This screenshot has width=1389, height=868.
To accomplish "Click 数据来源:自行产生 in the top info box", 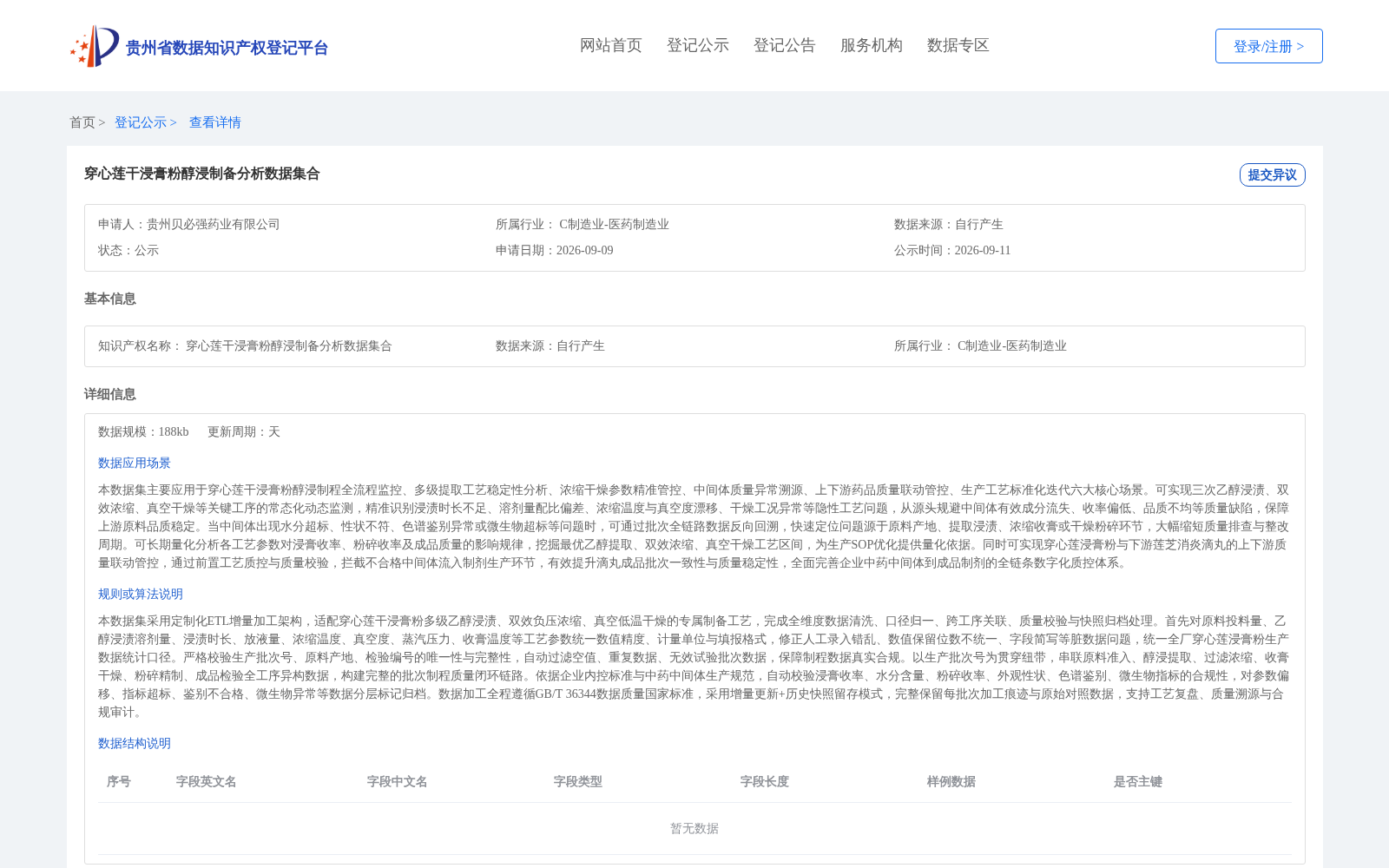I will pos(949,224).
